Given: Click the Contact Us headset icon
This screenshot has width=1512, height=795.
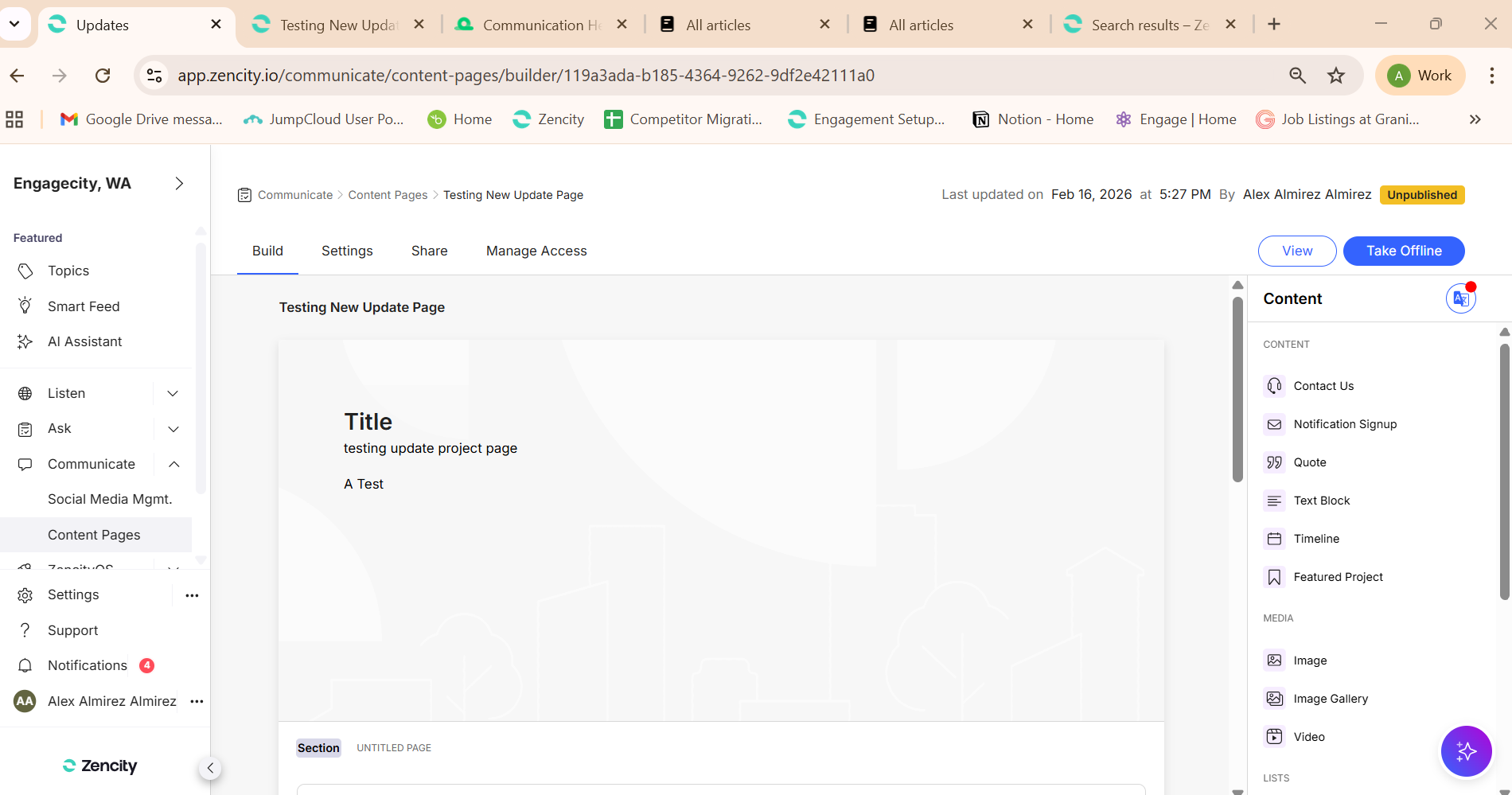Looking at the screenshot, I should pos(1274,386).
